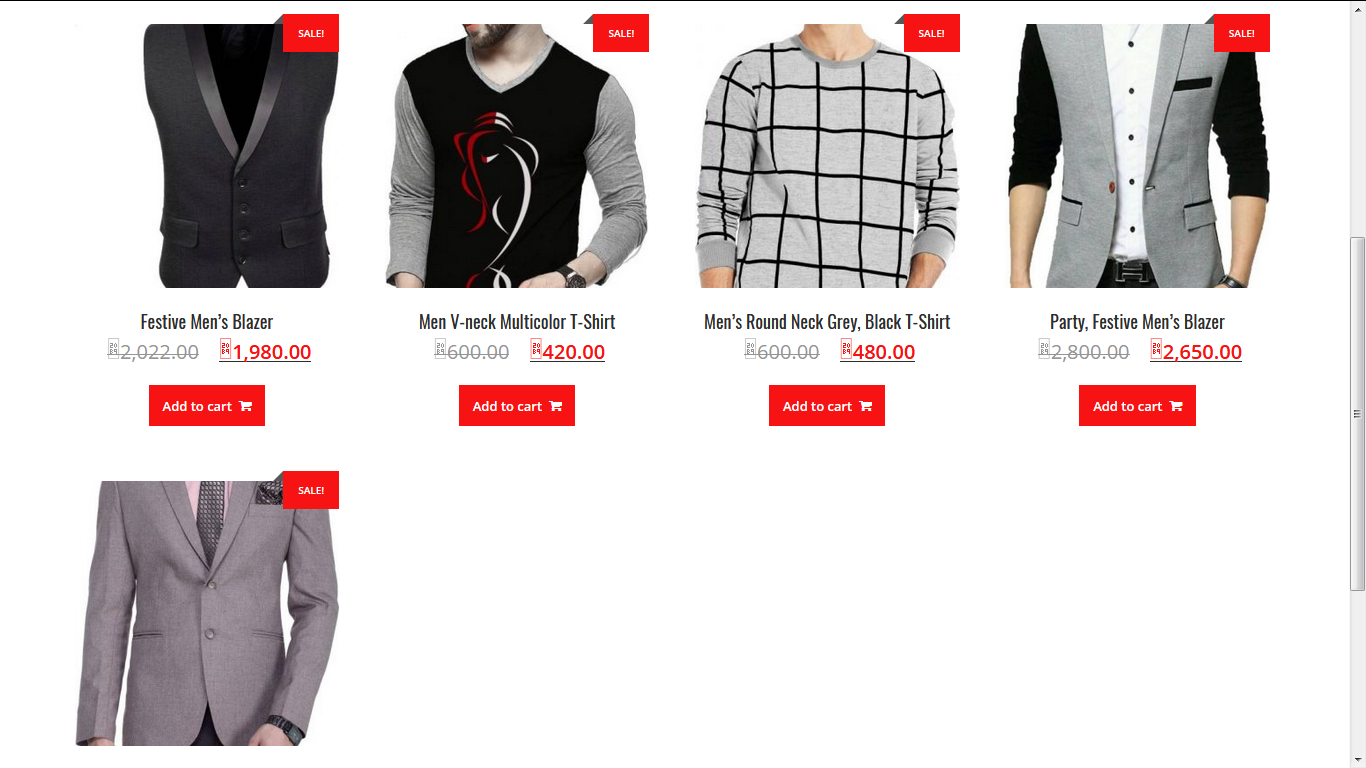This screenshot has width=1366, height=768.
Task: Open the grey suit jacket image in second row
Action: 207,613
